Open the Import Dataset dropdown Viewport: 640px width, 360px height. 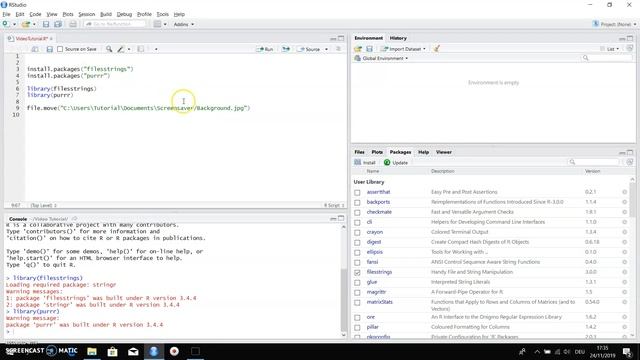pyautogui.click(x=403, y=49)
